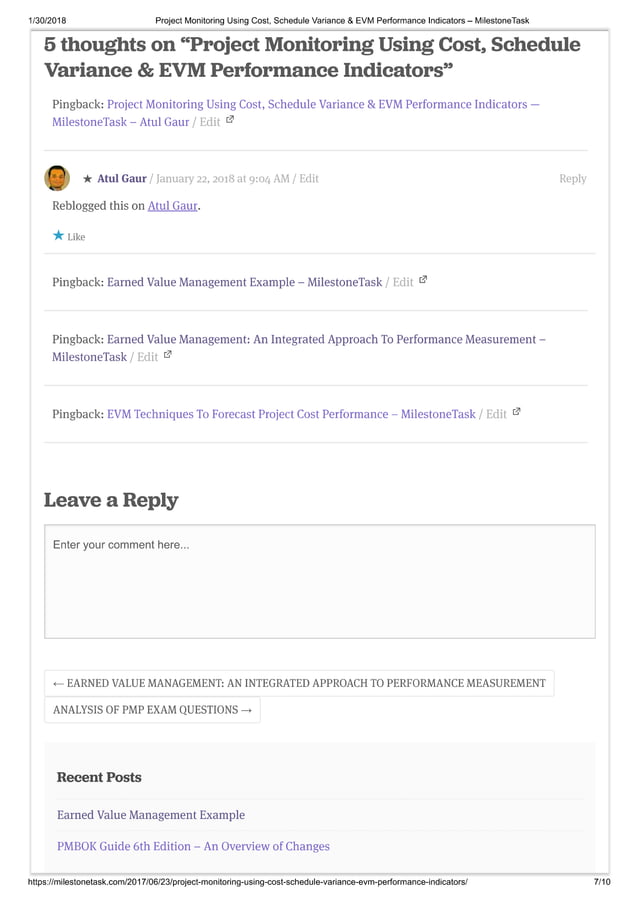Edit the EVM Techniques pingback entry

(496, 413)
